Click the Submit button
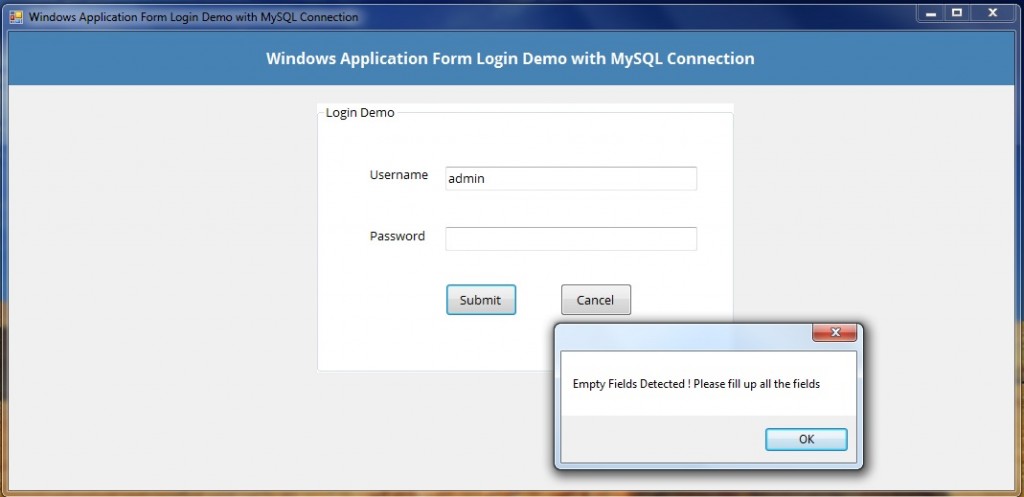1024x497 pixels. (480, 300)
